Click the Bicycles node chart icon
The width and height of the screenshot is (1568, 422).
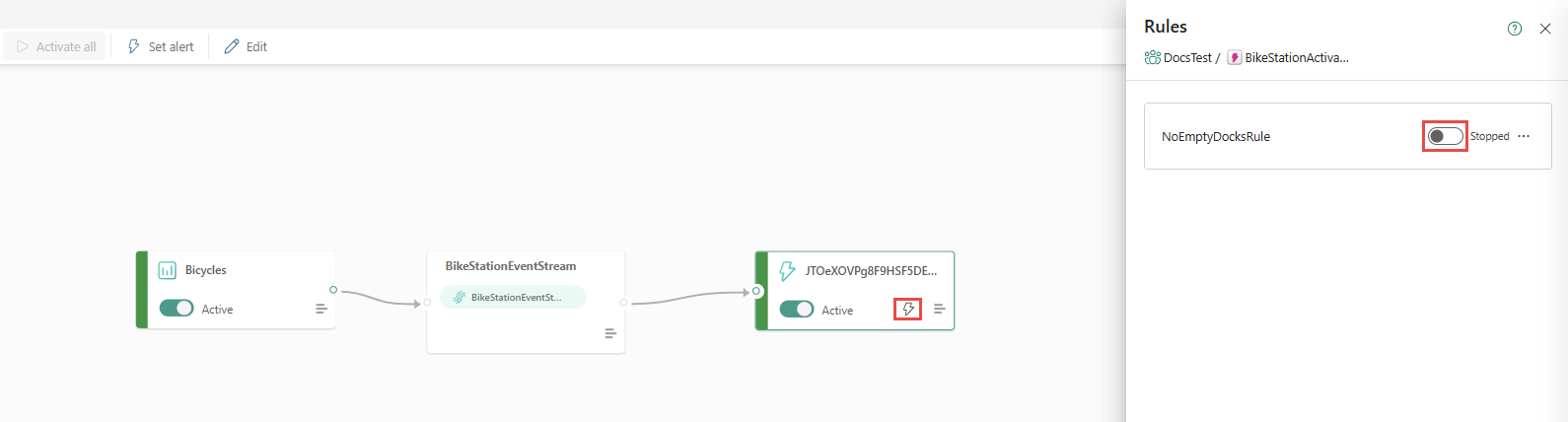[168, 270]
